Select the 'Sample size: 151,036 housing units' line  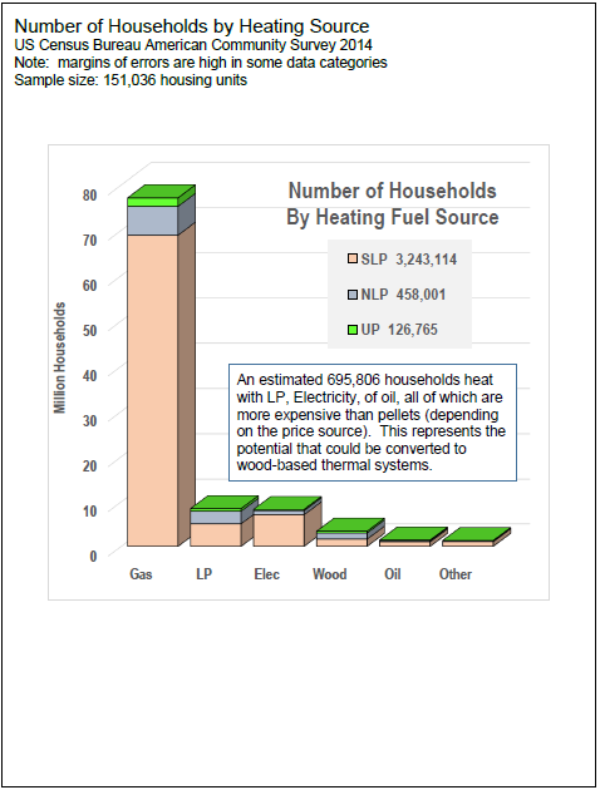coord(131,80)
